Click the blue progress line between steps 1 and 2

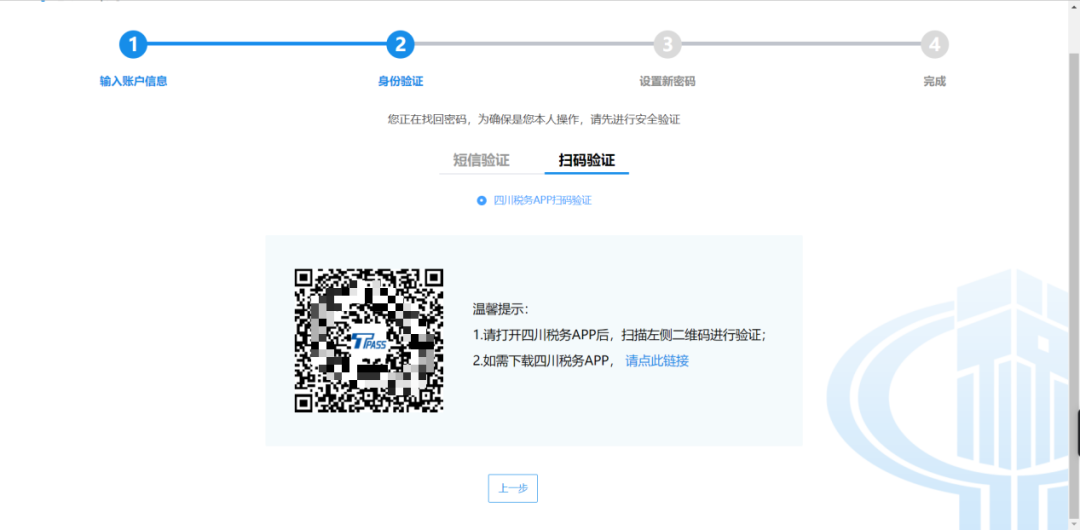(266, 44)
